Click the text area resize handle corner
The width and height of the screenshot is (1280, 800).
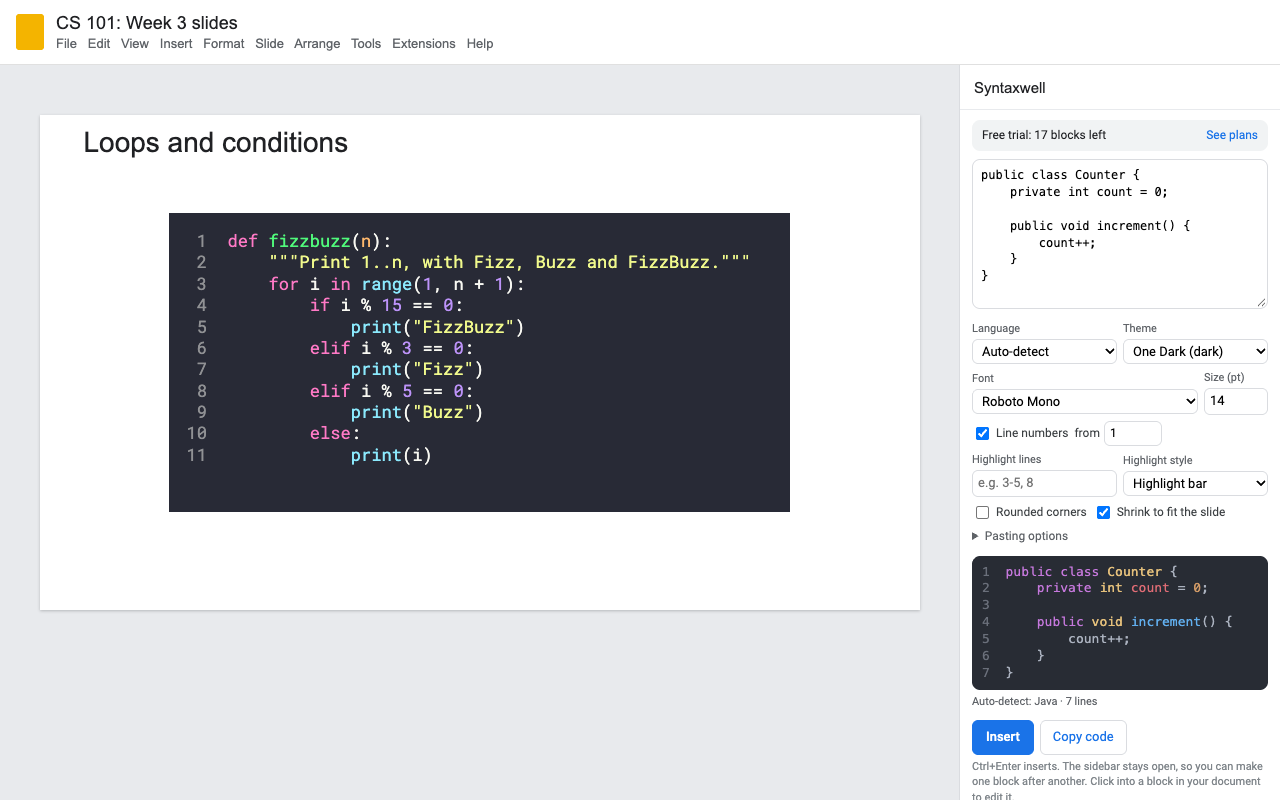coord(1261,302)
